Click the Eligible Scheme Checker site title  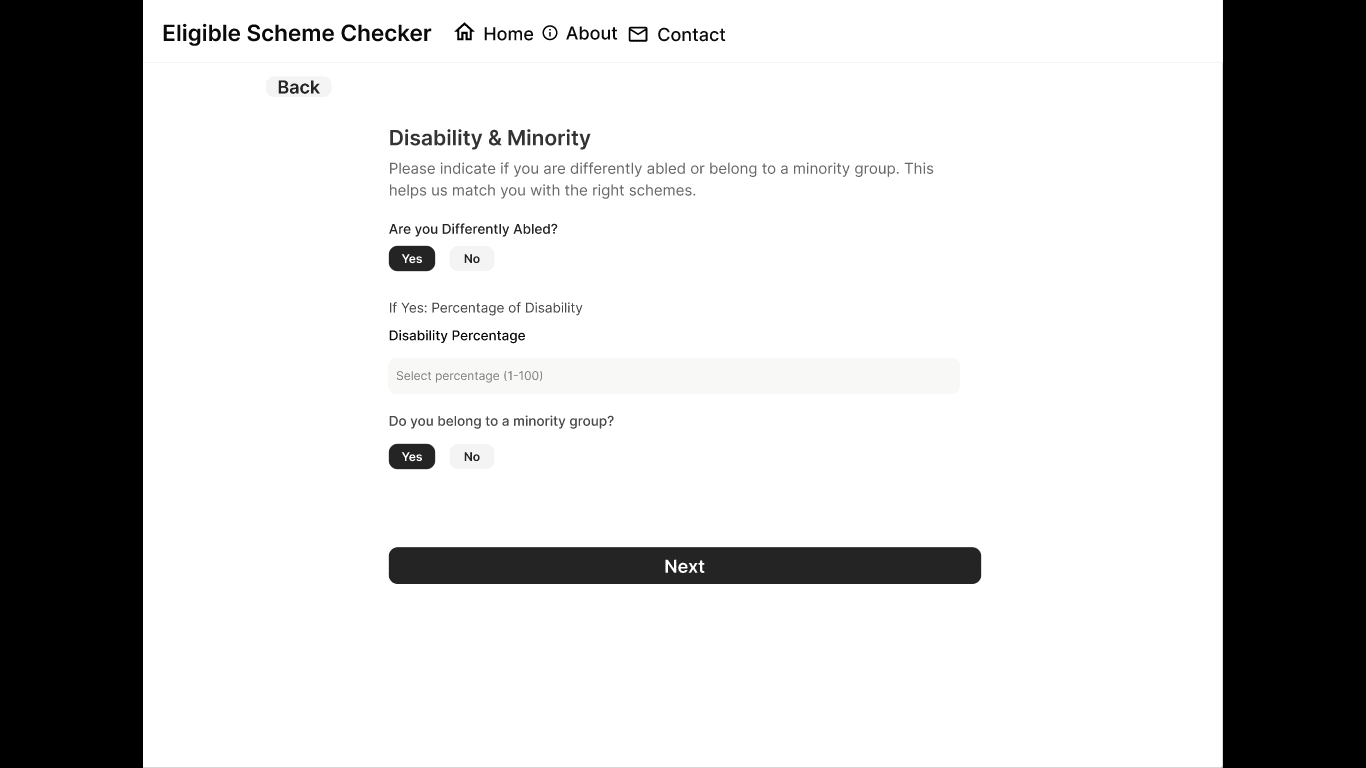point(297,33)
